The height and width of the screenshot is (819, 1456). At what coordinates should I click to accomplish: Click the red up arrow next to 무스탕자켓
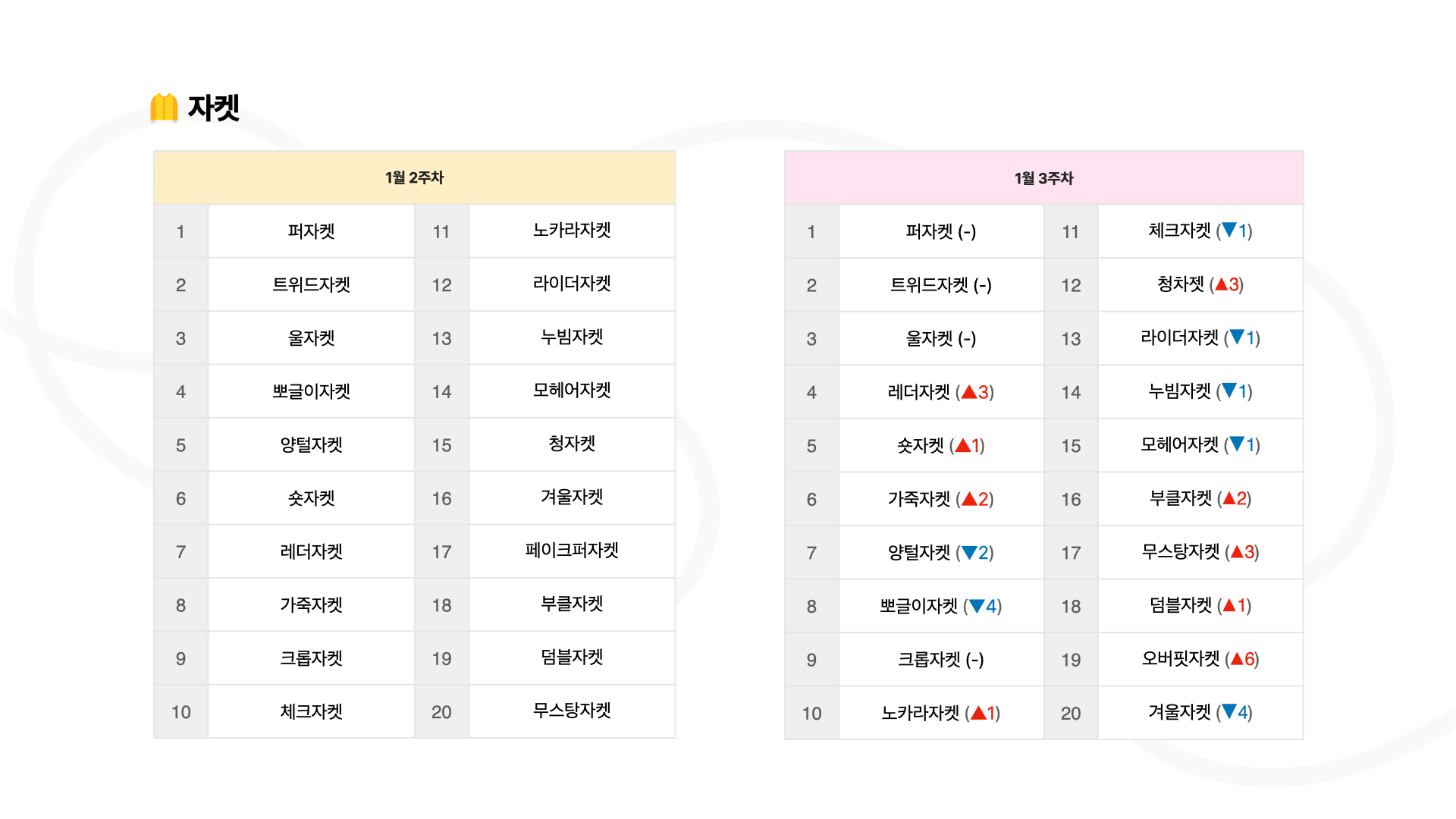[x=1238, y=551]
